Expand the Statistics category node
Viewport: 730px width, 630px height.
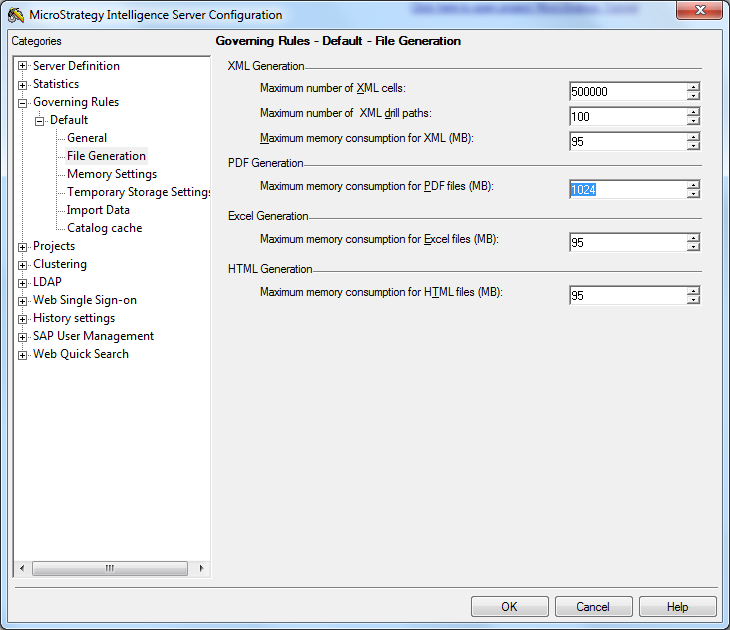(x=23, y=84)
